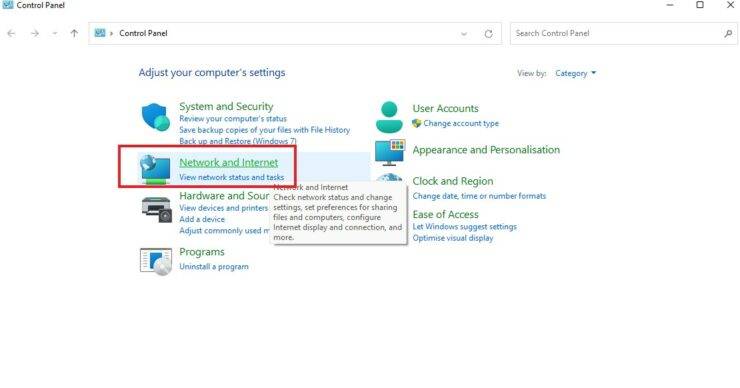Go forward with the forward arrow
The width and height of the screenshot is (740, 388).
point(34,34)
